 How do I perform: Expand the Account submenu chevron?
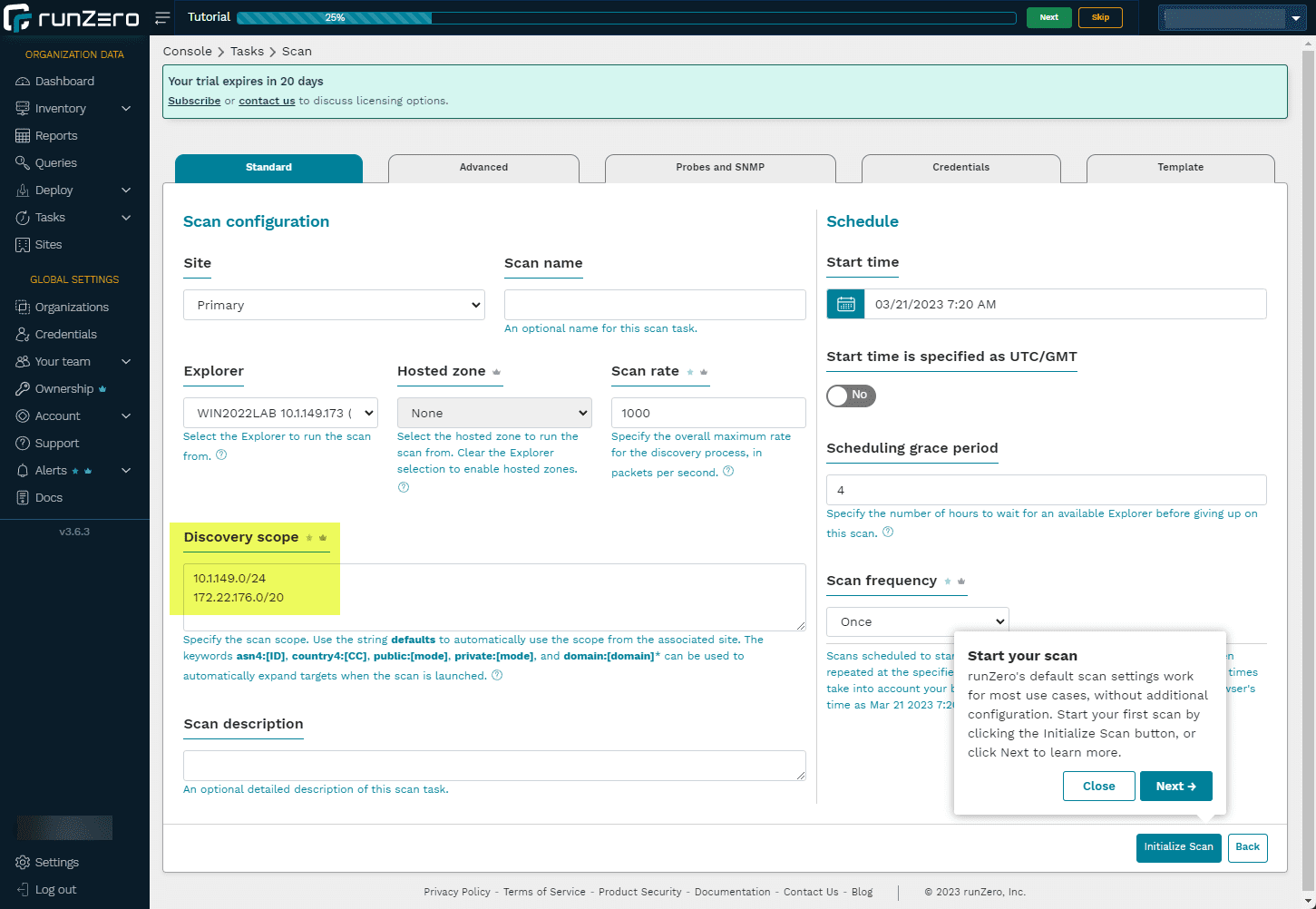[x=126, y=416]
